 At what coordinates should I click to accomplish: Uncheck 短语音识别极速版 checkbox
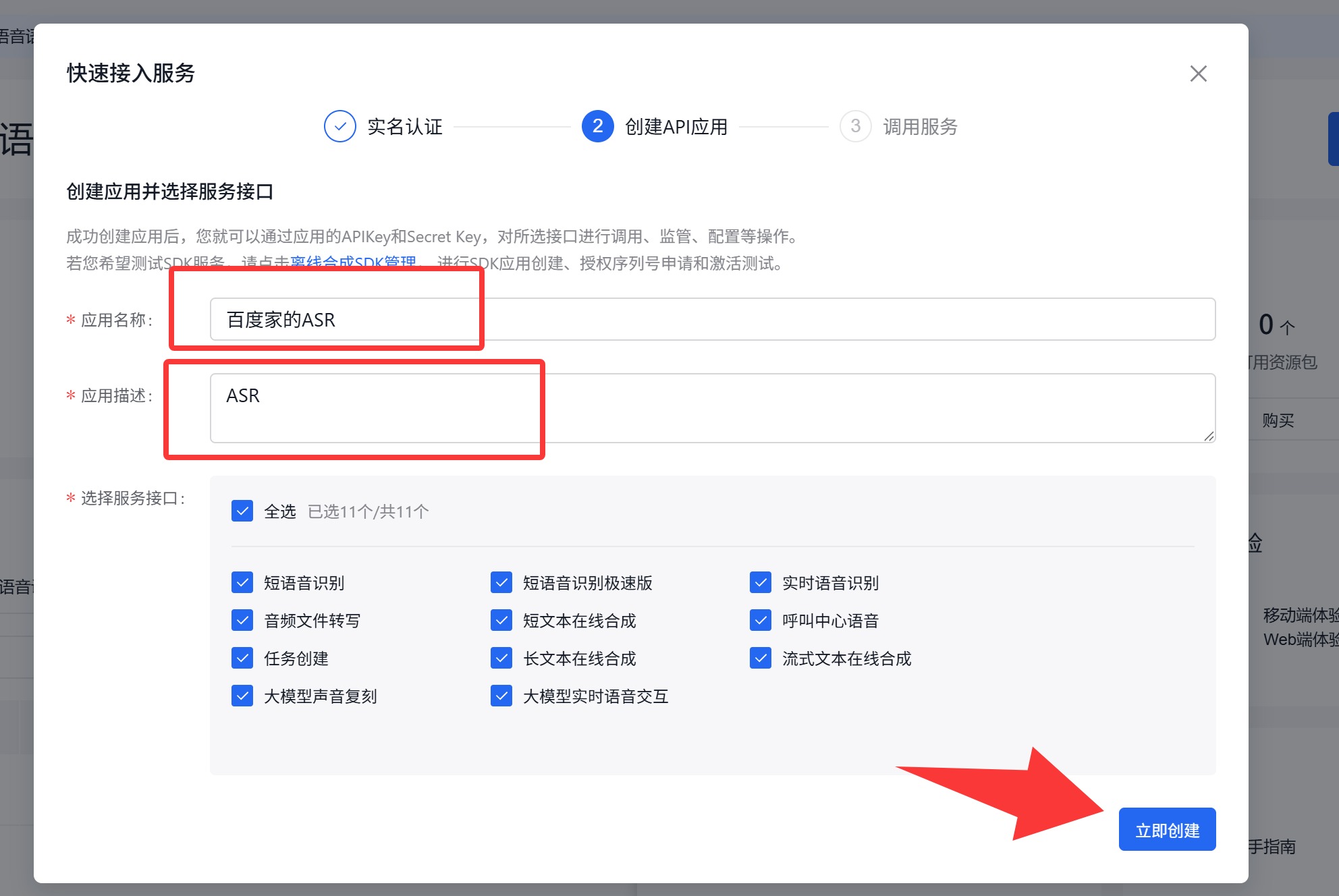501,582
